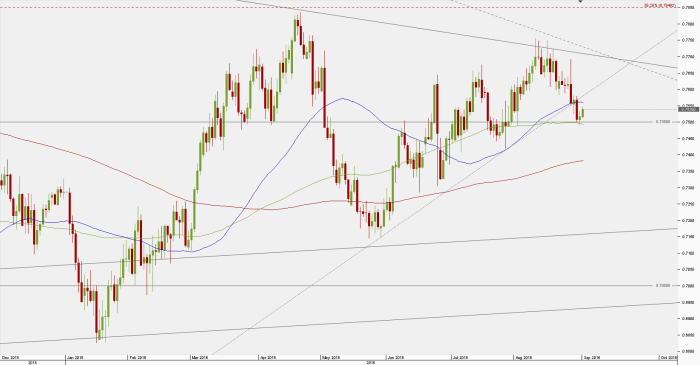Click the 0.70000 horizontal line label

pos(663,285)
